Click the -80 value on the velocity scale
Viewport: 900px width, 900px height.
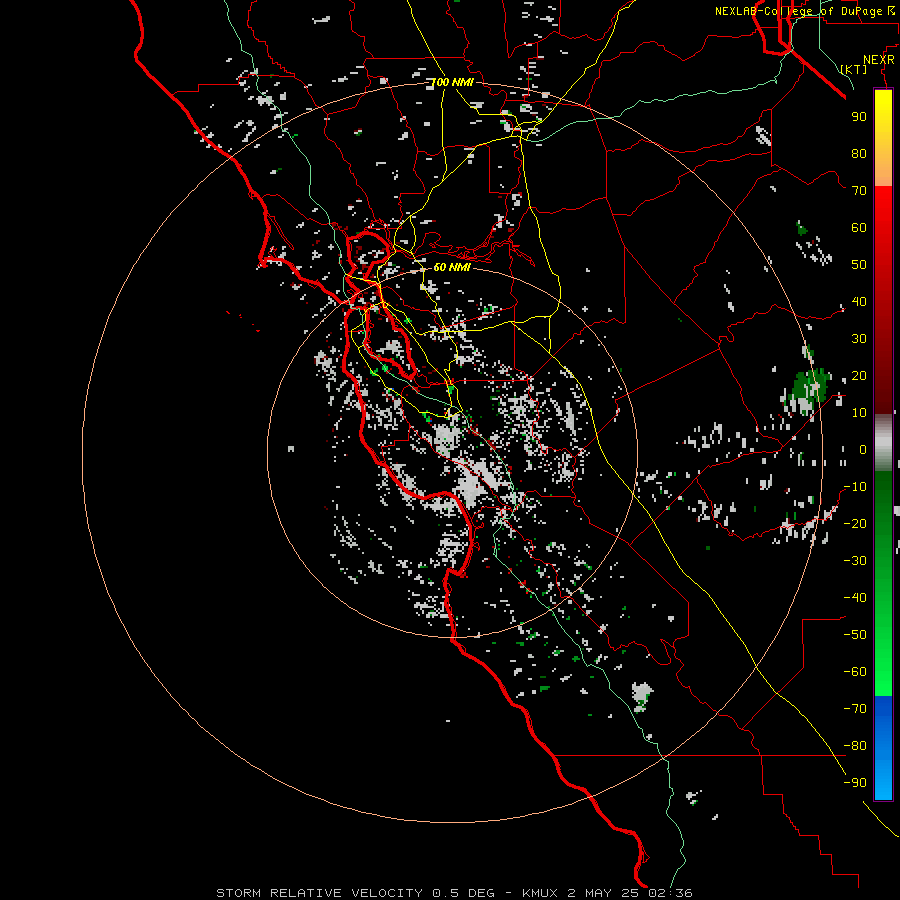pos(855,746)
